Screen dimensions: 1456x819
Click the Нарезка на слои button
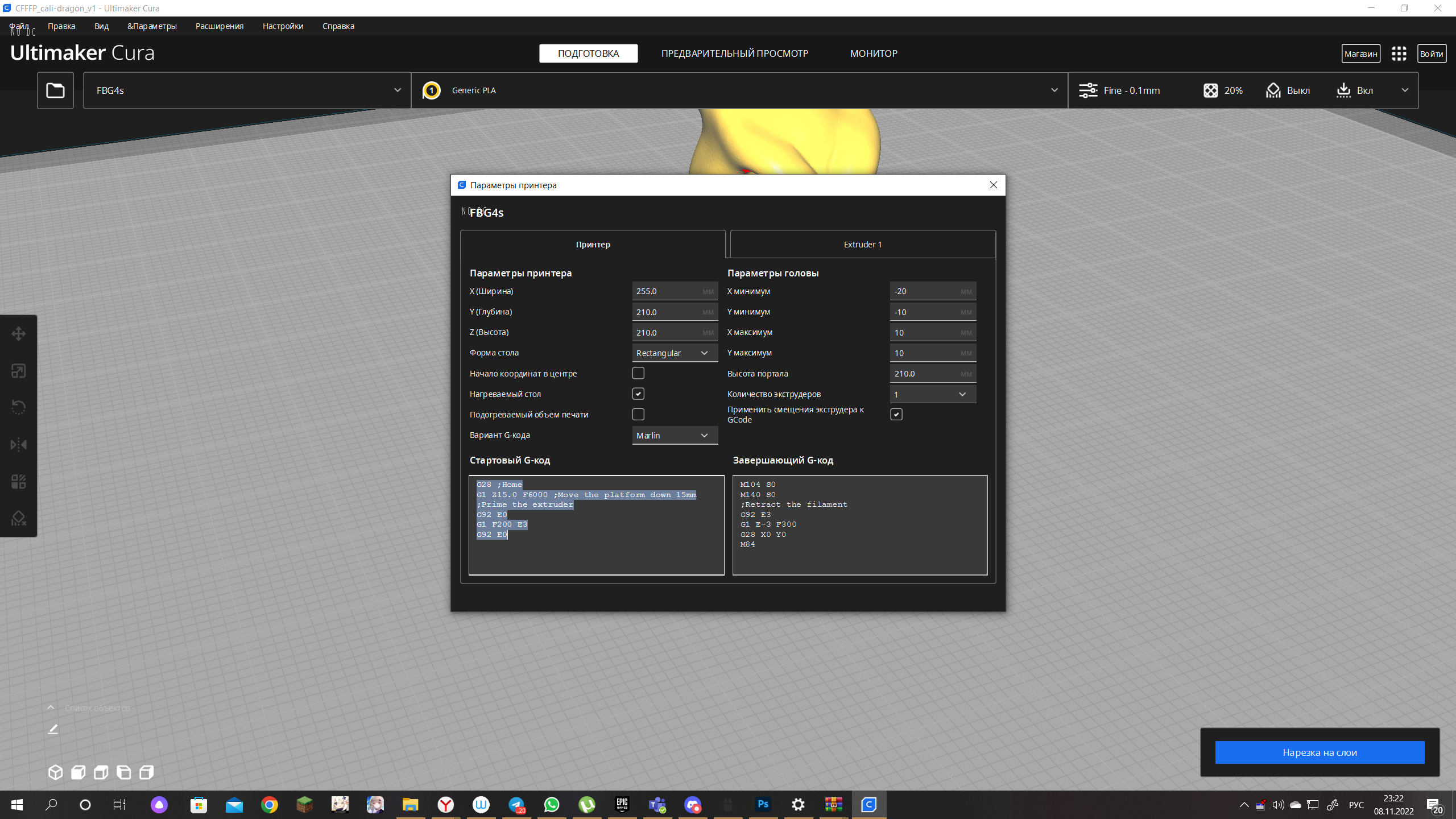click(1319, 752)
